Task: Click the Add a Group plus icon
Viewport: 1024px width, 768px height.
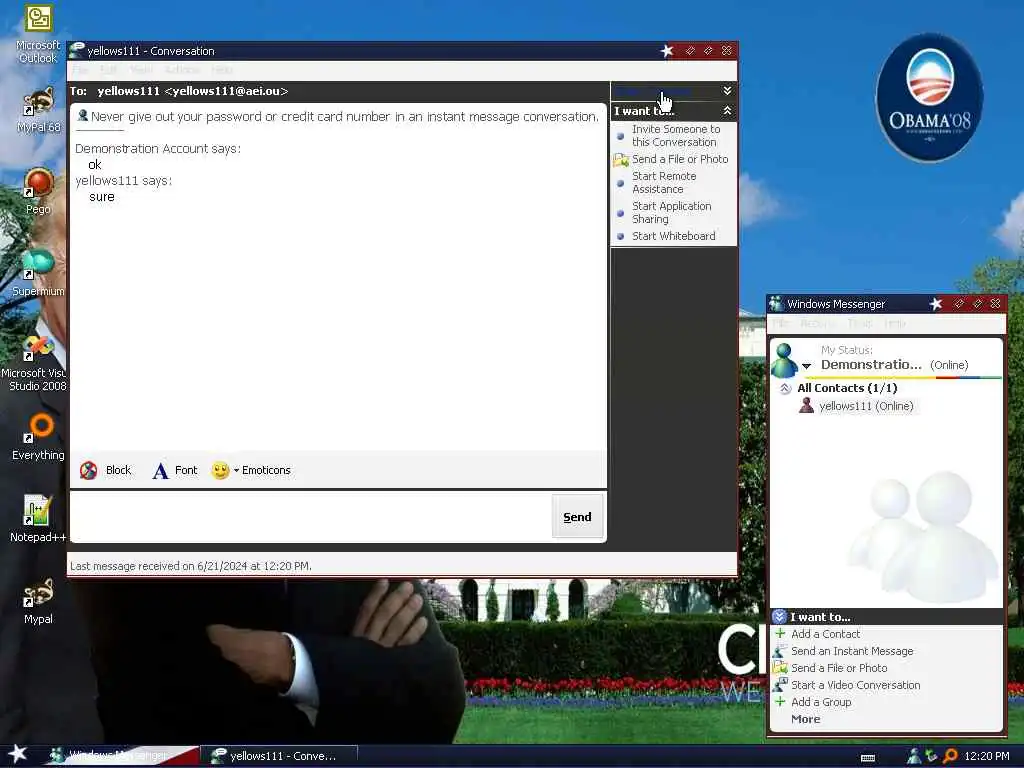Action: [780, 702]
